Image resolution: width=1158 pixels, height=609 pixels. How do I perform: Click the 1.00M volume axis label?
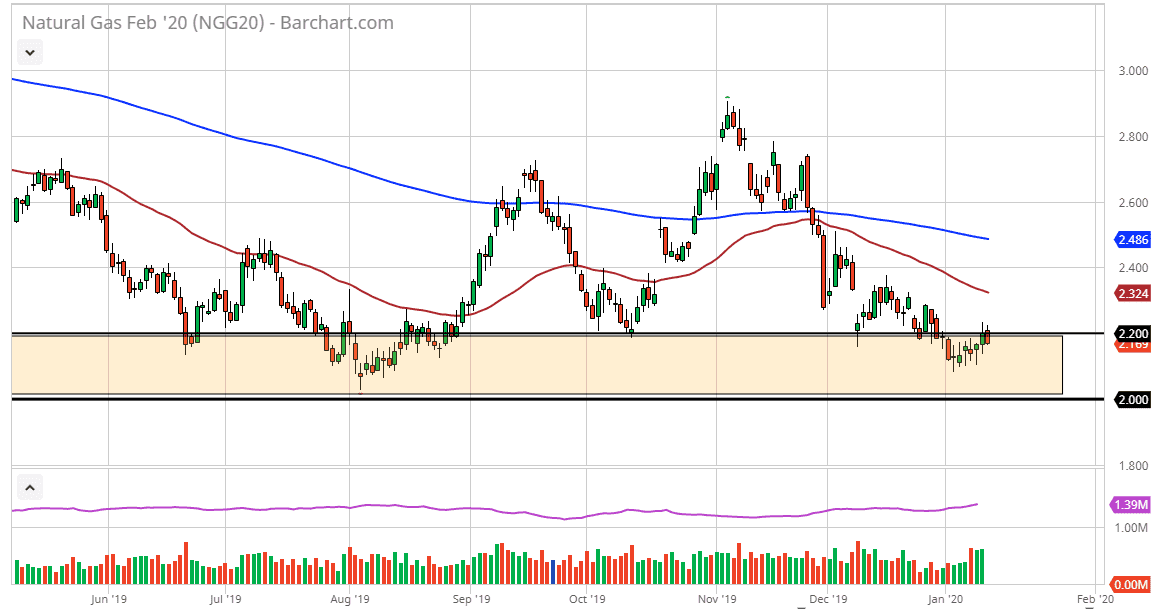[1133, 527]
